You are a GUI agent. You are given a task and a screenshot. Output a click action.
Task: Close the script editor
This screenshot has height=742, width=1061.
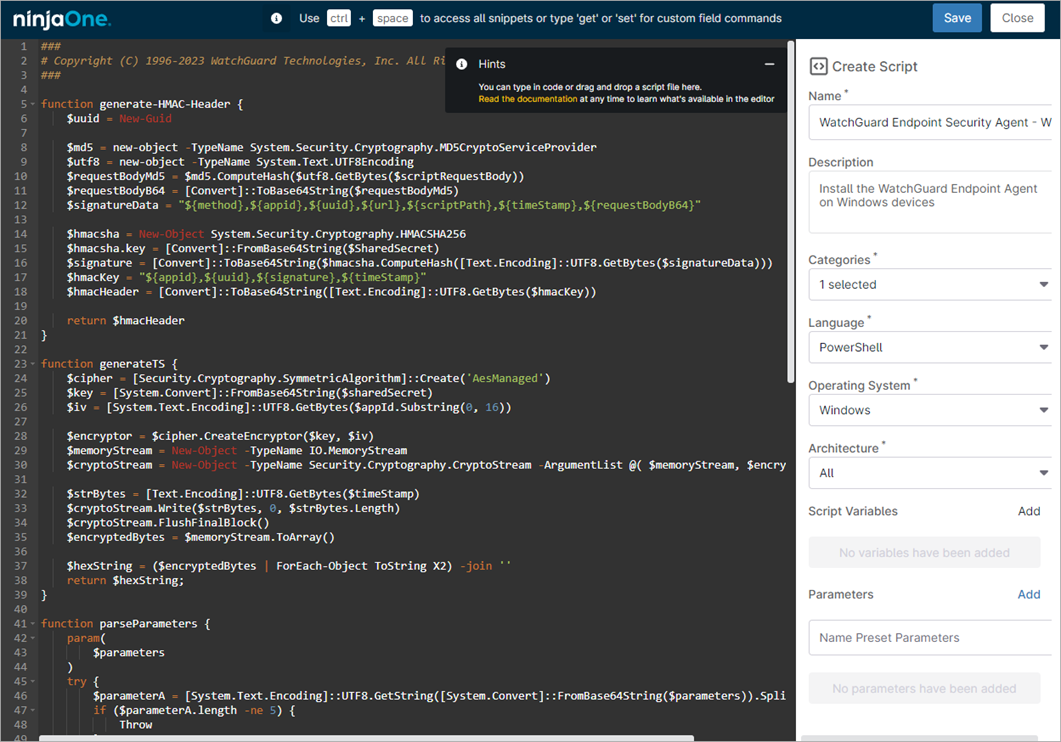1017,17
